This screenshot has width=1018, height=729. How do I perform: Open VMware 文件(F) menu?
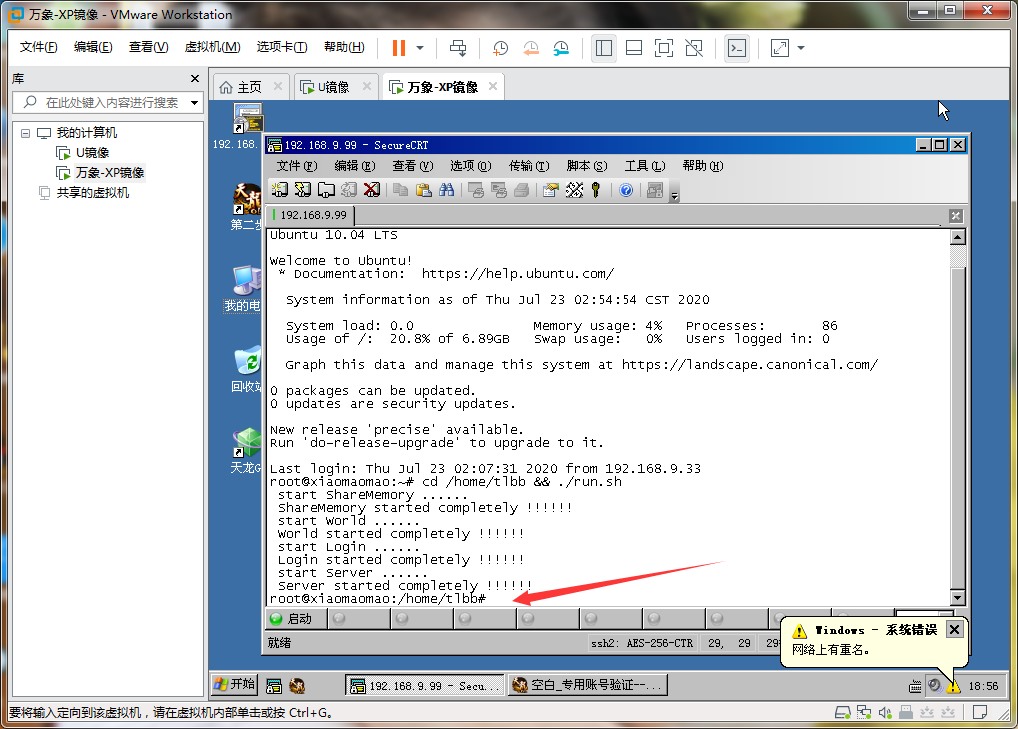[38, 47]
